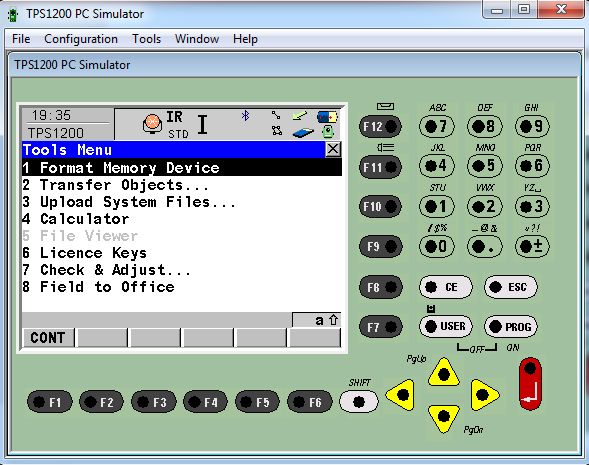This screenshot has width=589, height=465.
Task: Open the Configuration menu
Action: click(81, 39)
